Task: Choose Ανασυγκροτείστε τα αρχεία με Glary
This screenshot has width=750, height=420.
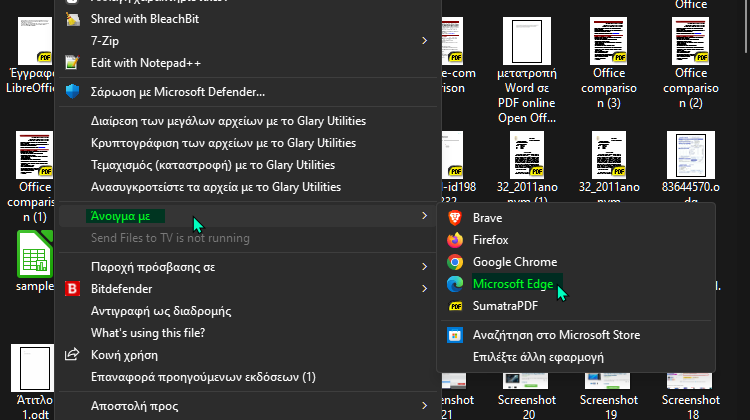Action: tap(248, 187)
